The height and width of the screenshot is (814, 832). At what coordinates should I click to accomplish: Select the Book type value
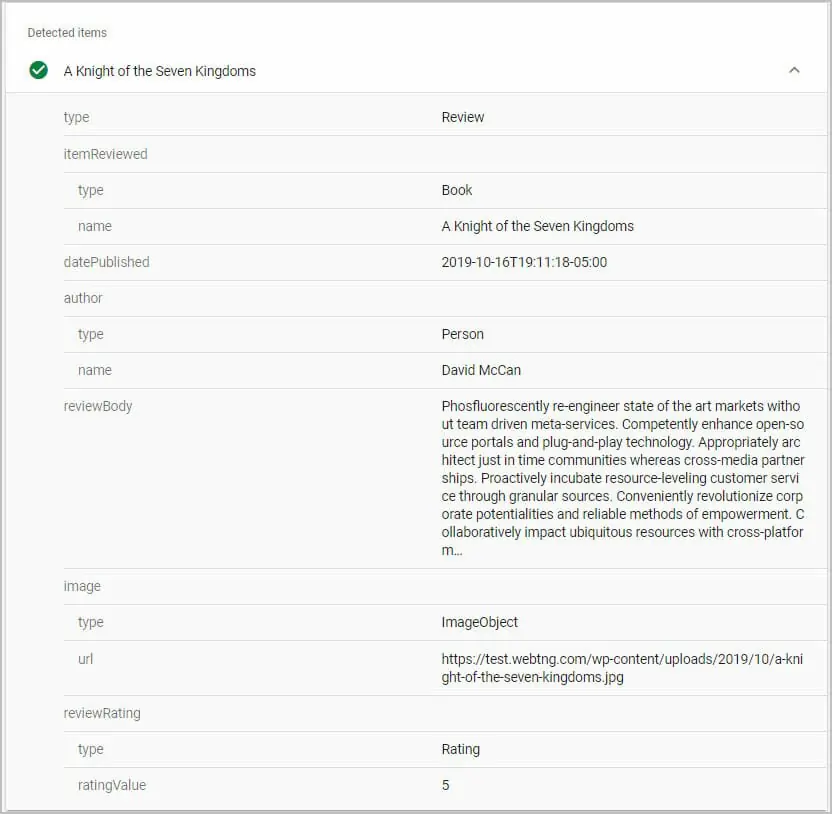457,190
